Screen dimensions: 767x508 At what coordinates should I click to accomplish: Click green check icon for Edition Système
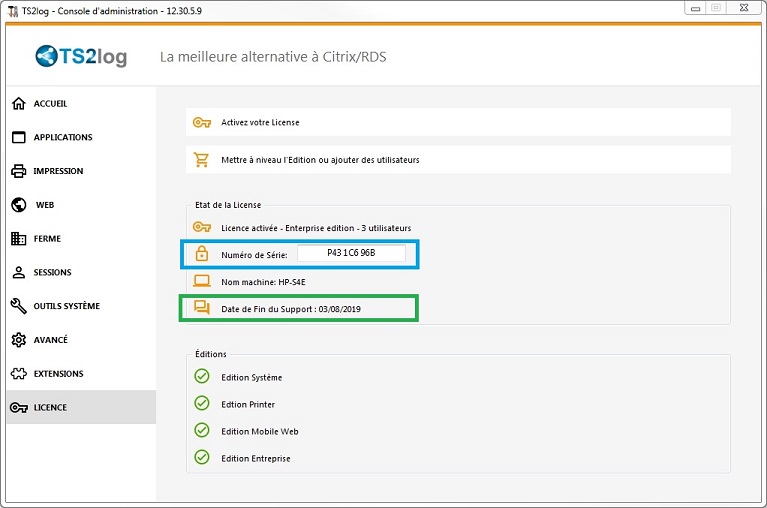202,376
